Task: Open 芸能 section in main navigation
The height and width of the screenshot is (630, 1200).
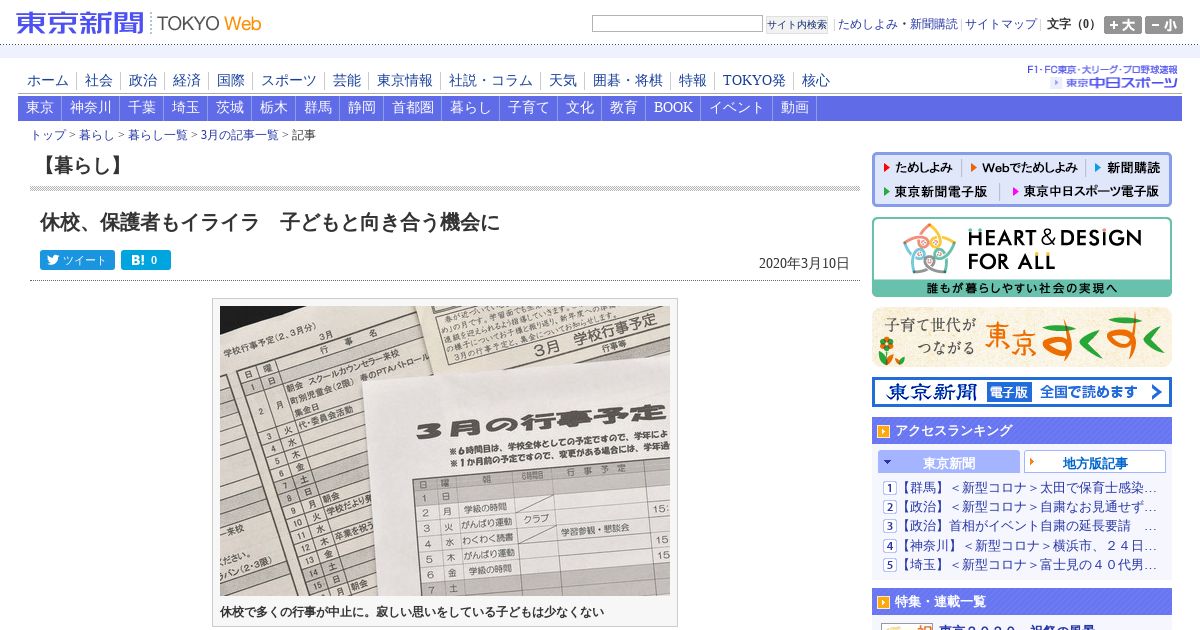Action: pyautogui.click(x=347, y=81)
